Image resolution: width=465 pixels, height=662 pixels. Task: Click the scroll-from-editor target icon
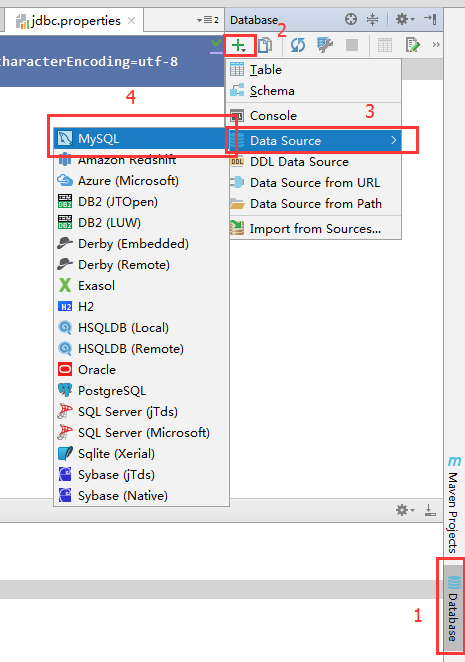[351, 19]
